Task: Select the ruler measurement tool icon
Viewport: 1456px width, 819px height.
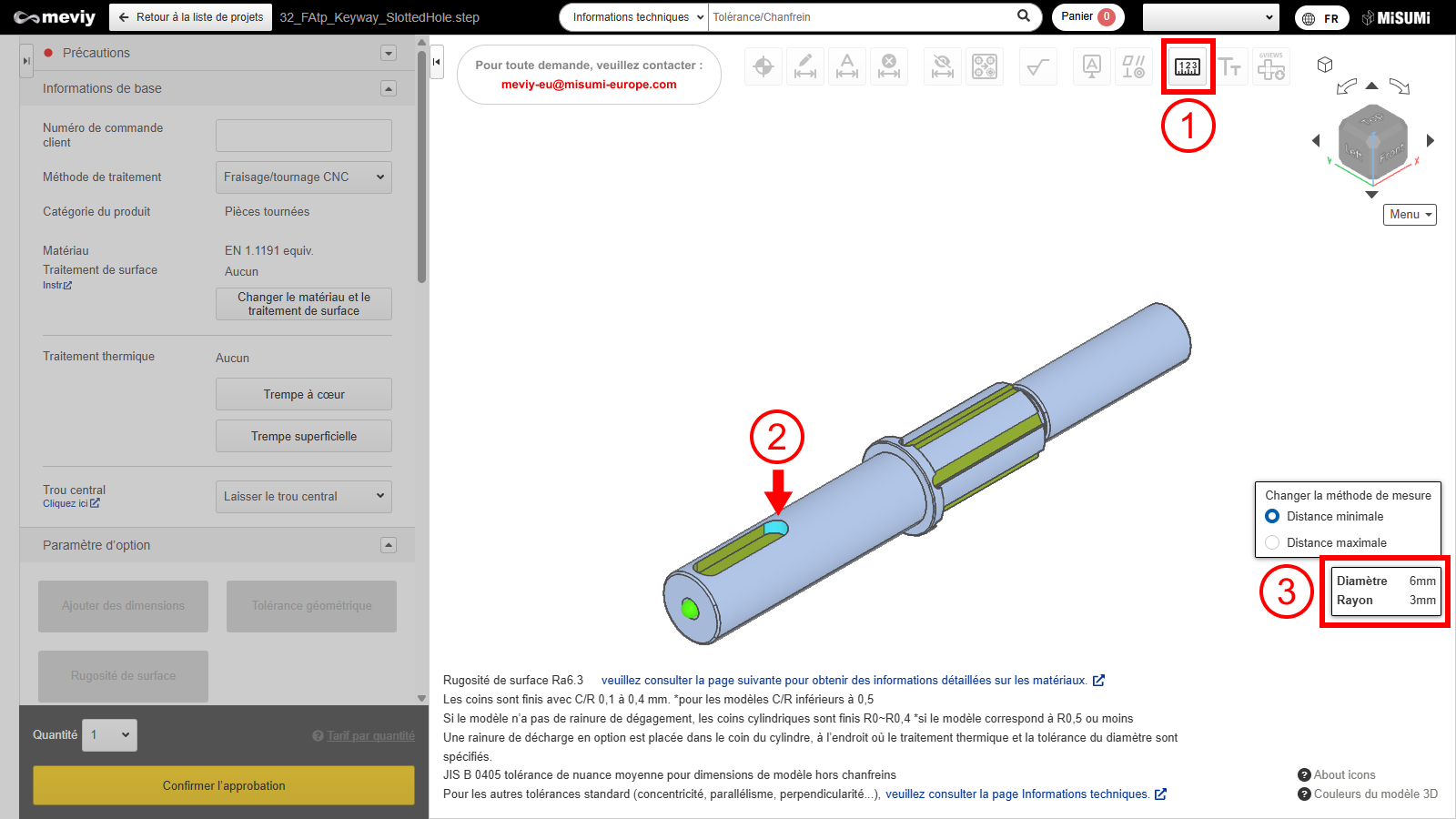Action: (1188, 66)
